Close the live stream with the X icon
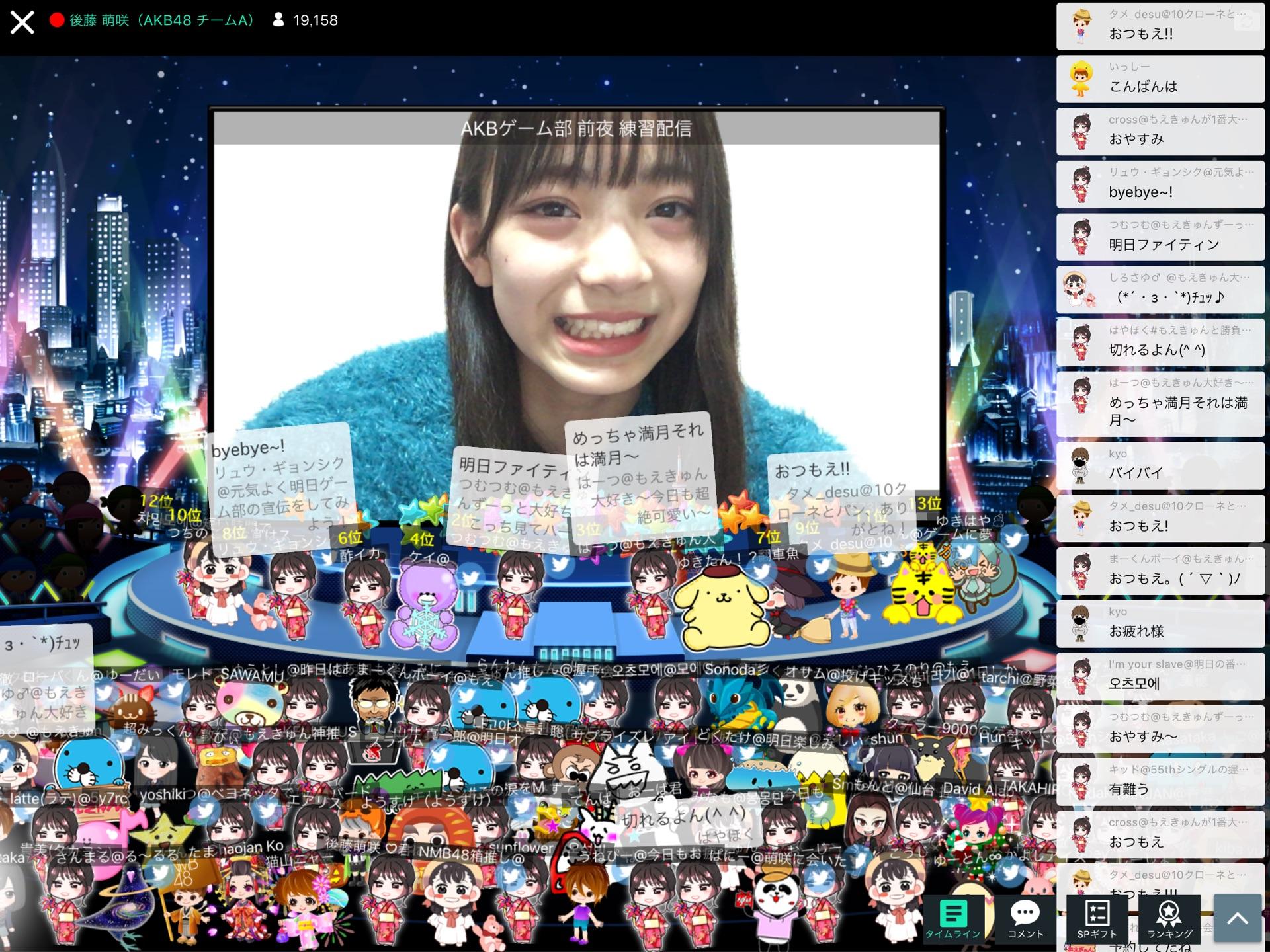 pyautogui.click(x=22, y=22)
